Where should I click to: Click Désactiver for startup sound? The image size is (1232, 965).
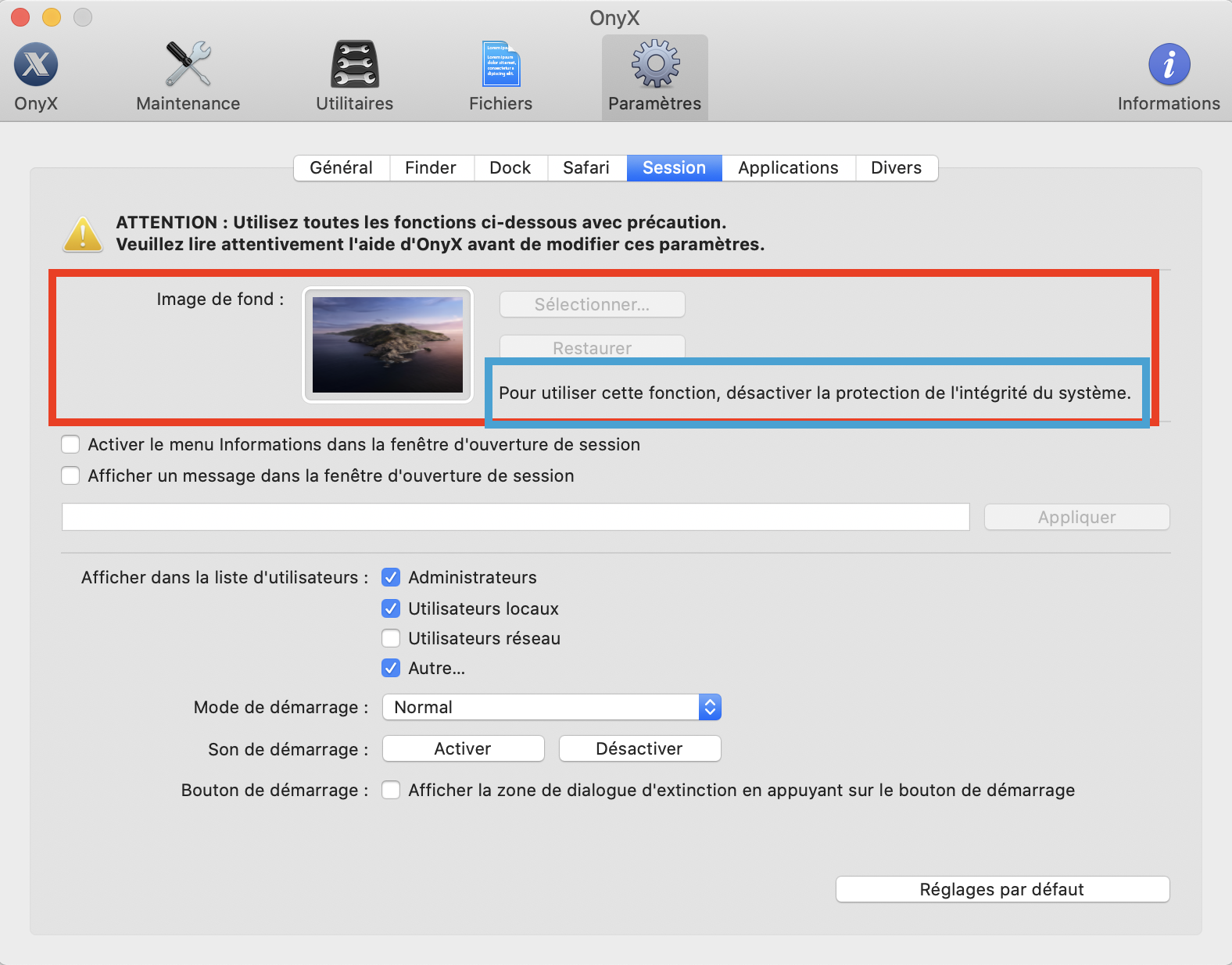click(x=640, y=749)
